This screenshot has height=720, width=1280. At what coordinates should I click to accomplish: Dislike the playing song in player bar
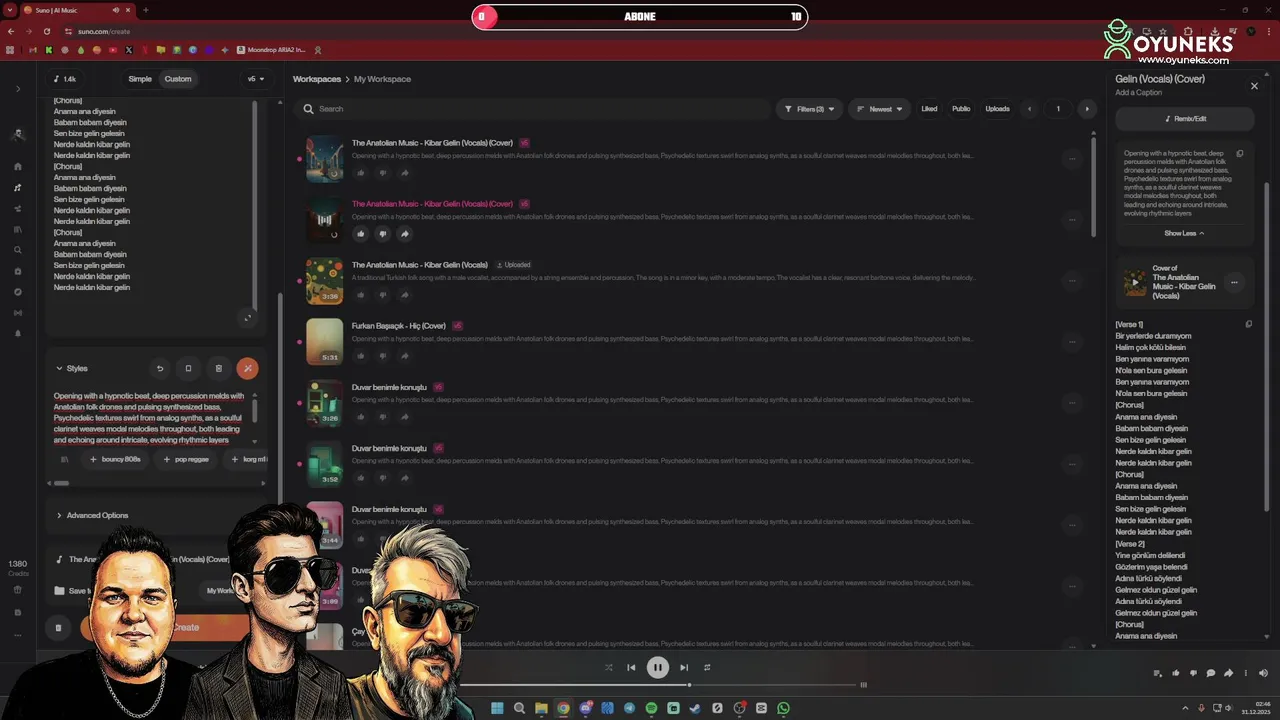coord(1193,673)
